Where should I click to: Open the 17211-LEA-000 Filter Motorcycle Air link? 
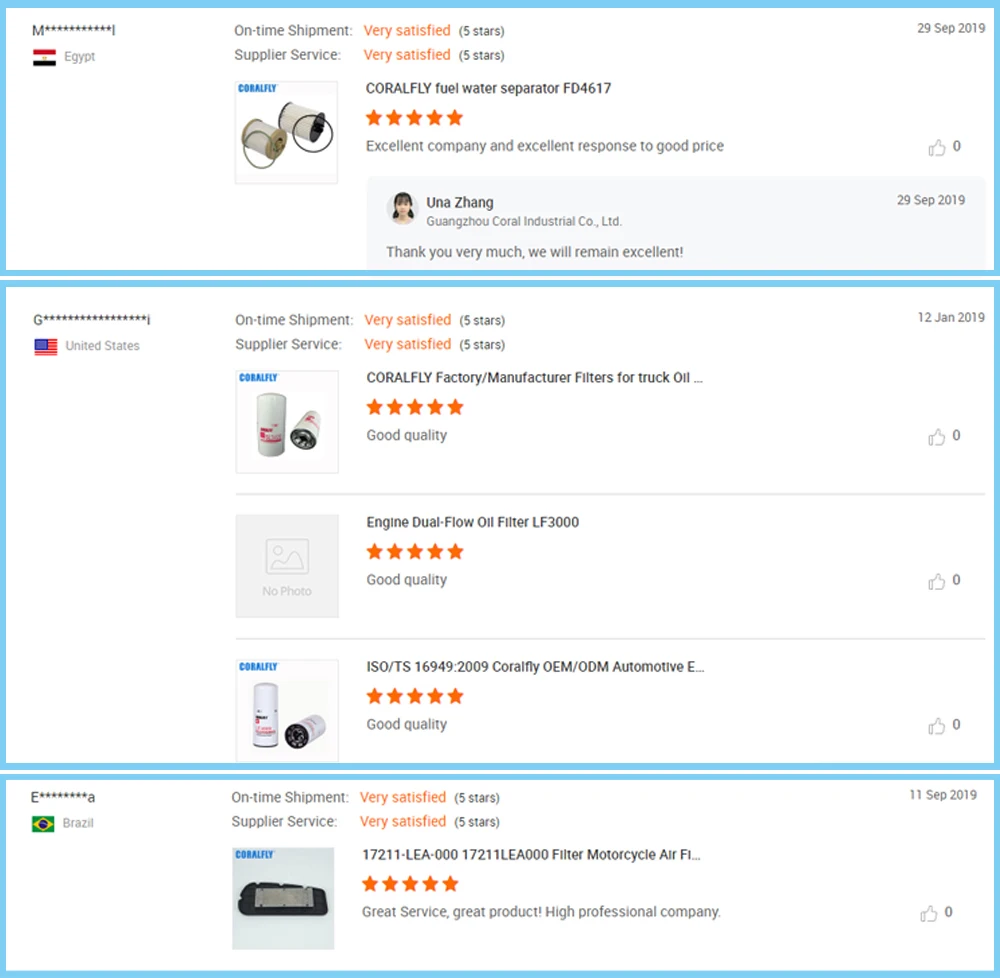pos(531,856)
